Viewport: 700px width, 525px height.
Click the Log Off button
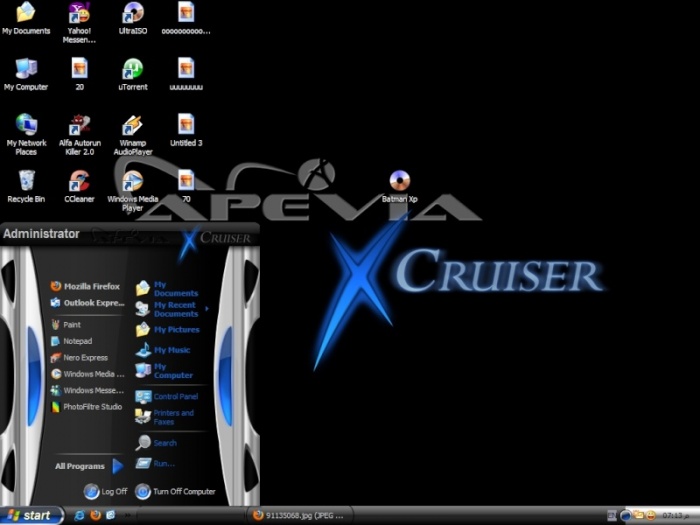(105, 492)
